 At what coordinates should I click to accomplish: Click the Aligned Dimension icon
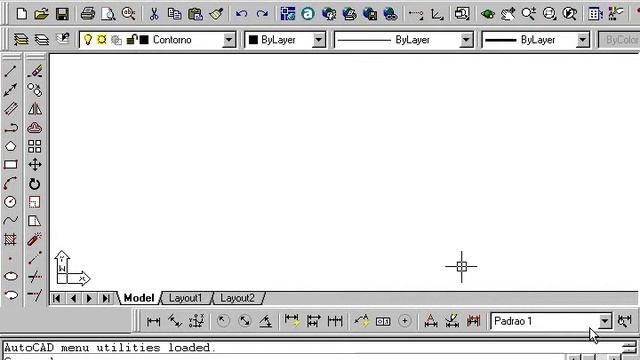(x=175, y=322)
